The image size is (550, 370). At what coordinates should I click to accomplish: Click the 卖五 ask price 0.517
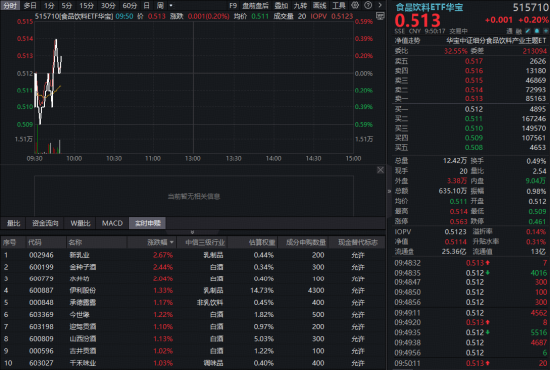click(x=474, y=61)
